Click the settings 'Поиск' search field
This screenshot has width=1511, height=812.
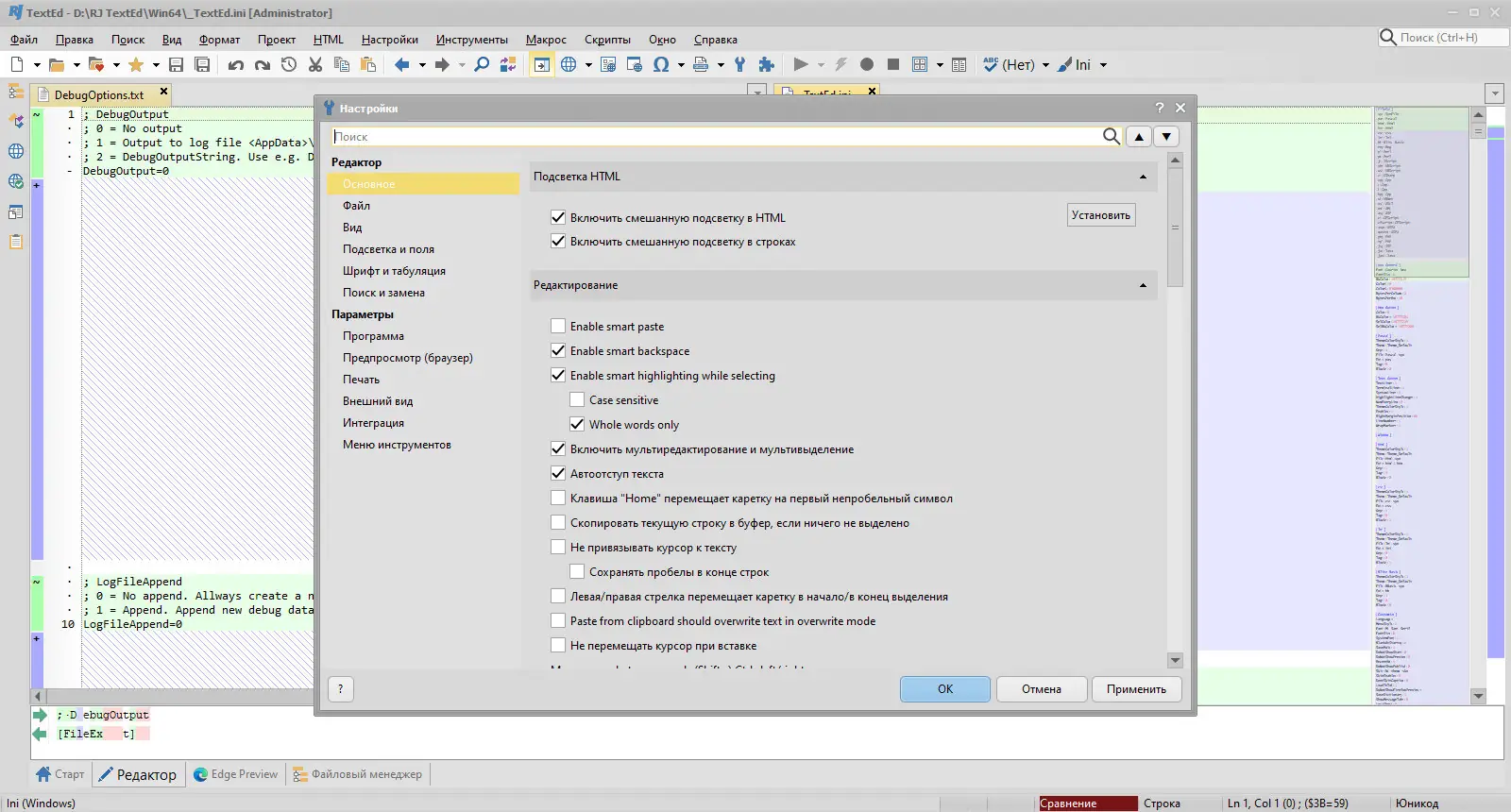tap(716, 137)
